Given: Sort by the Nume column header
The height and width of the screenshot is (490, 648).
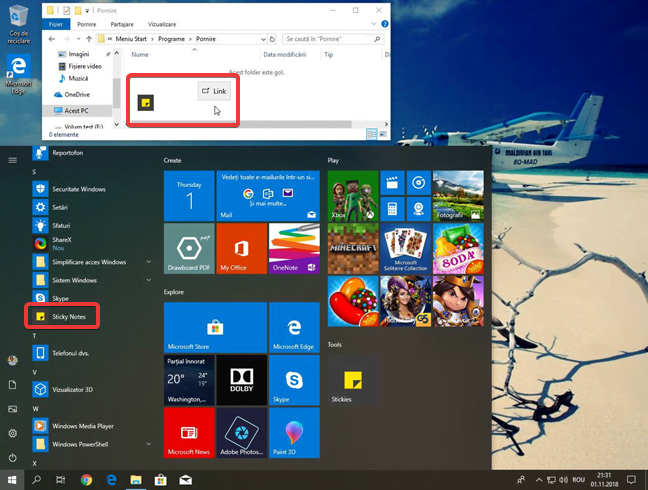Looking at the screenshot, I should 140,54.
